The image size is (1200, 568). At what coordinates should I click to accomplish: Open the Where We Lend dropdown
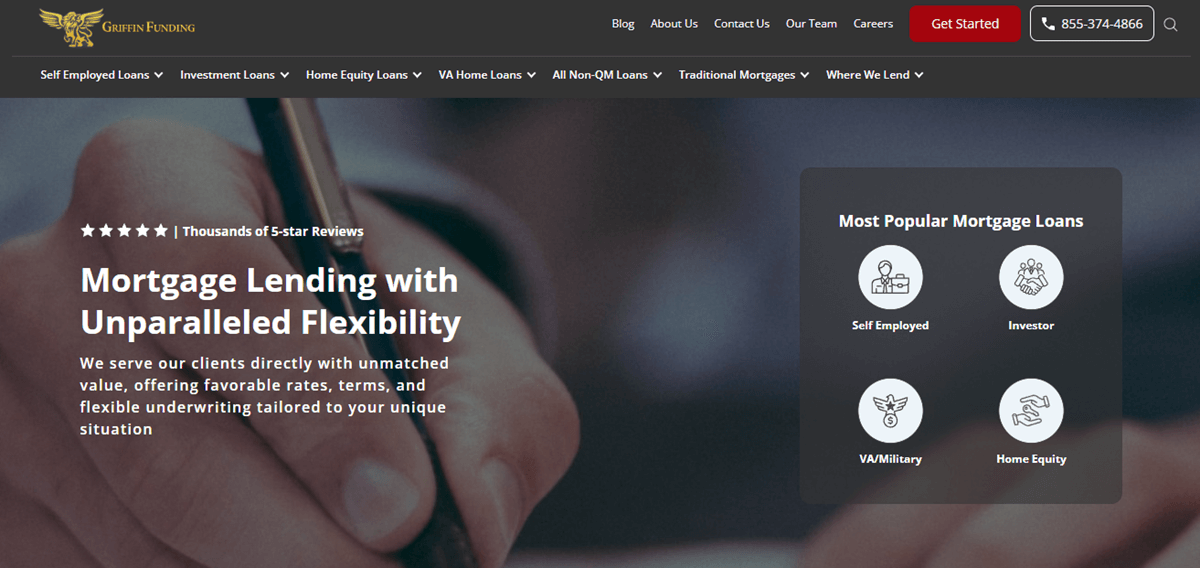pyautogui.click(x=875, y=75)
